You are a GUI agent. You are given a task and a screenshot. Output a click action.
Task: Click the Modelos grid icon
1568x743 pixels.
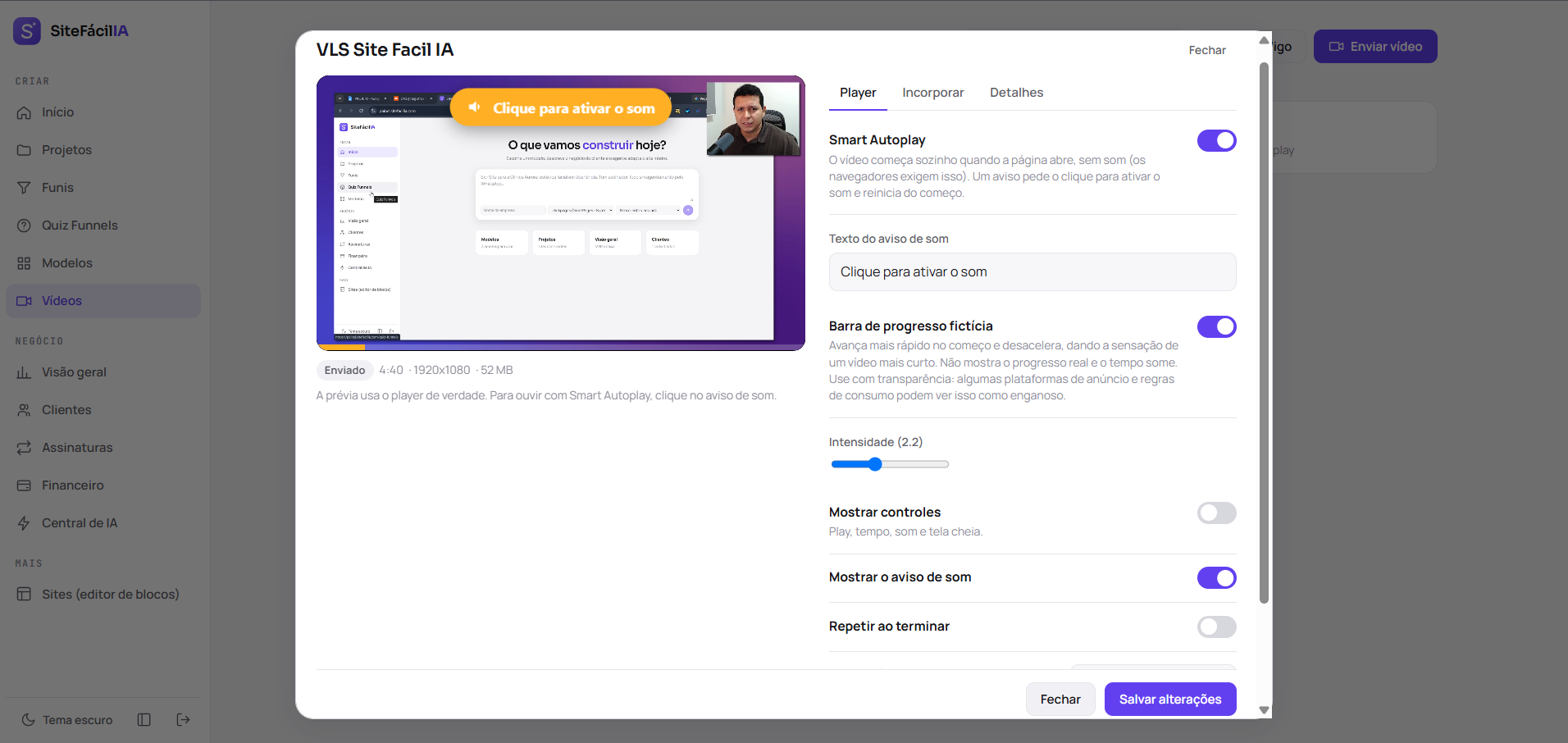[25, 263]
